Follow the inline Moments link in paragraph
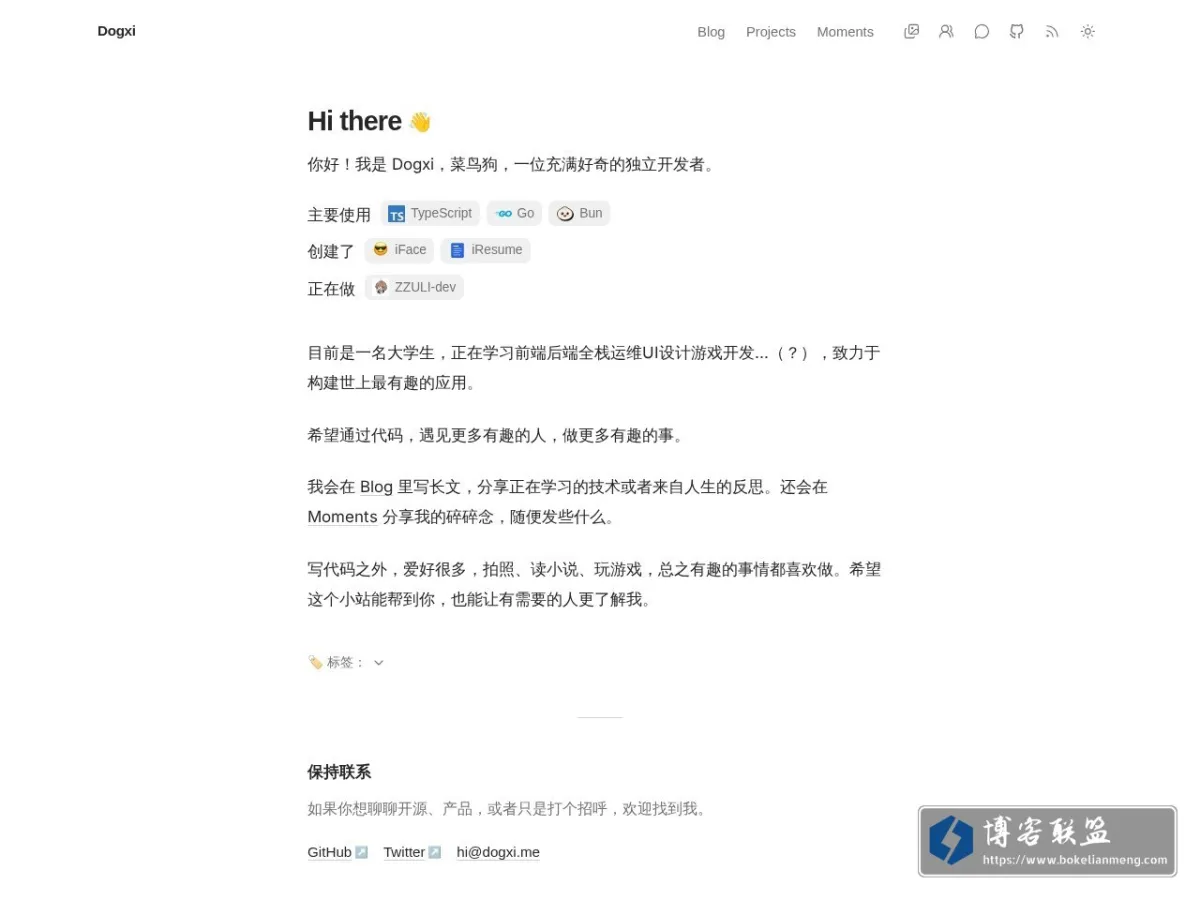Viewport: 1200px width, 900px height. [x=342, y=517]
